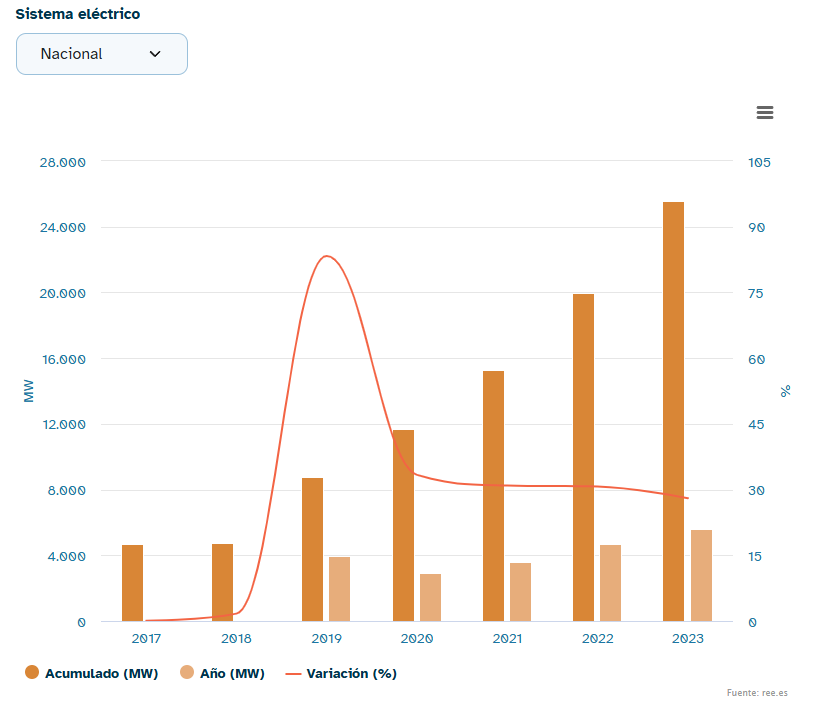Select the 2020 Acumulado bar
Image resolution: width=815 pixels, height=712 pixels.
[403, 525]
